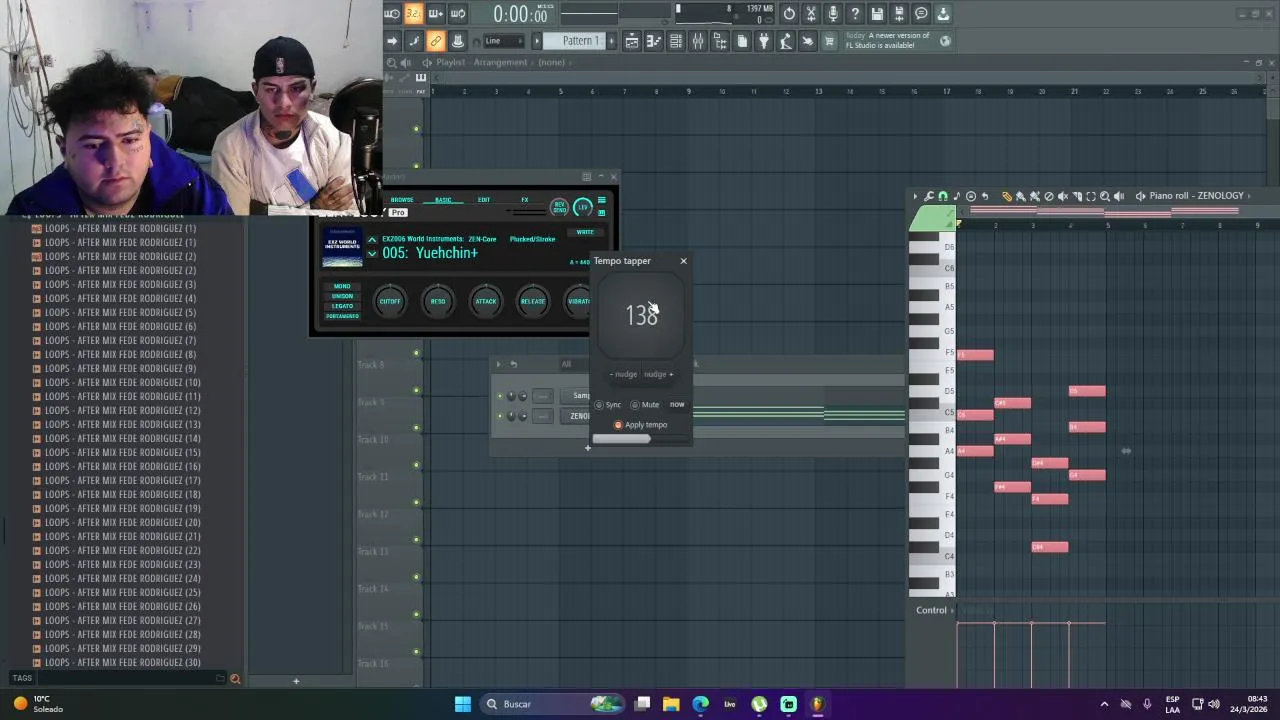Open the content library shopping cart icon
1280x720 pixels.
pos(828,41)
